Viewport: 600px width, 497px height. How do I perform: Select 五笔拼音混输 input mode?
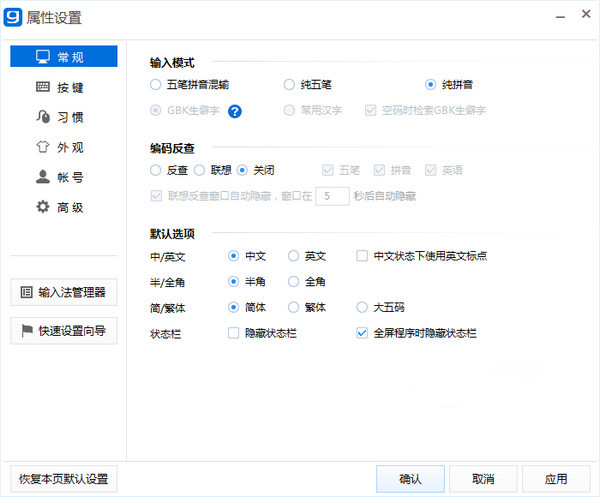tap(155, 85)
